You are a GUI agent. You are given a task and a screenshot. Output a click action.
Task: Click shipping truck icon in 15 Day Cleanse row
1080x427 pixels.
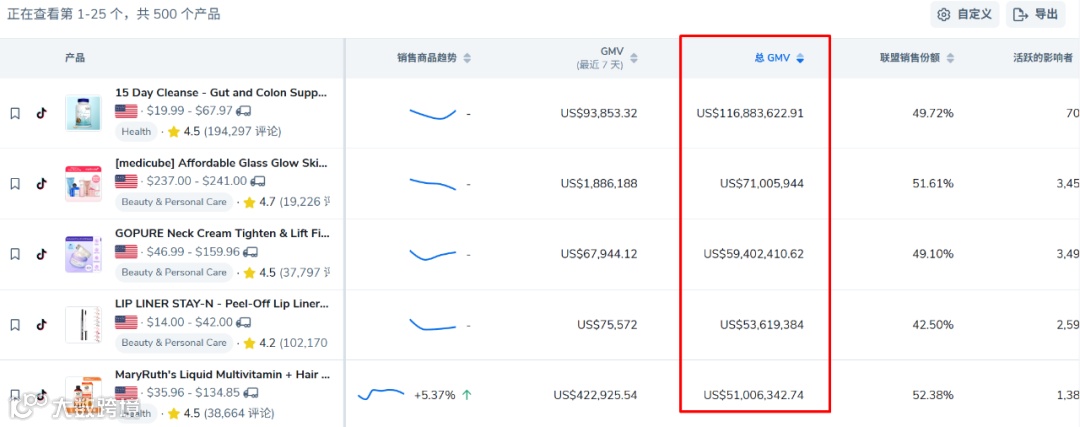pos(243,111)
